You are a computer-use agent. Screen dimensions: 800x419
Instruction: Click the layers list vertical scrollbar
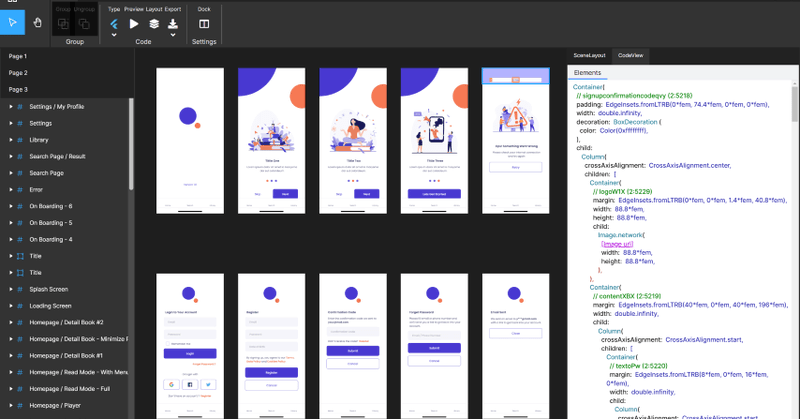click(131, 144)
